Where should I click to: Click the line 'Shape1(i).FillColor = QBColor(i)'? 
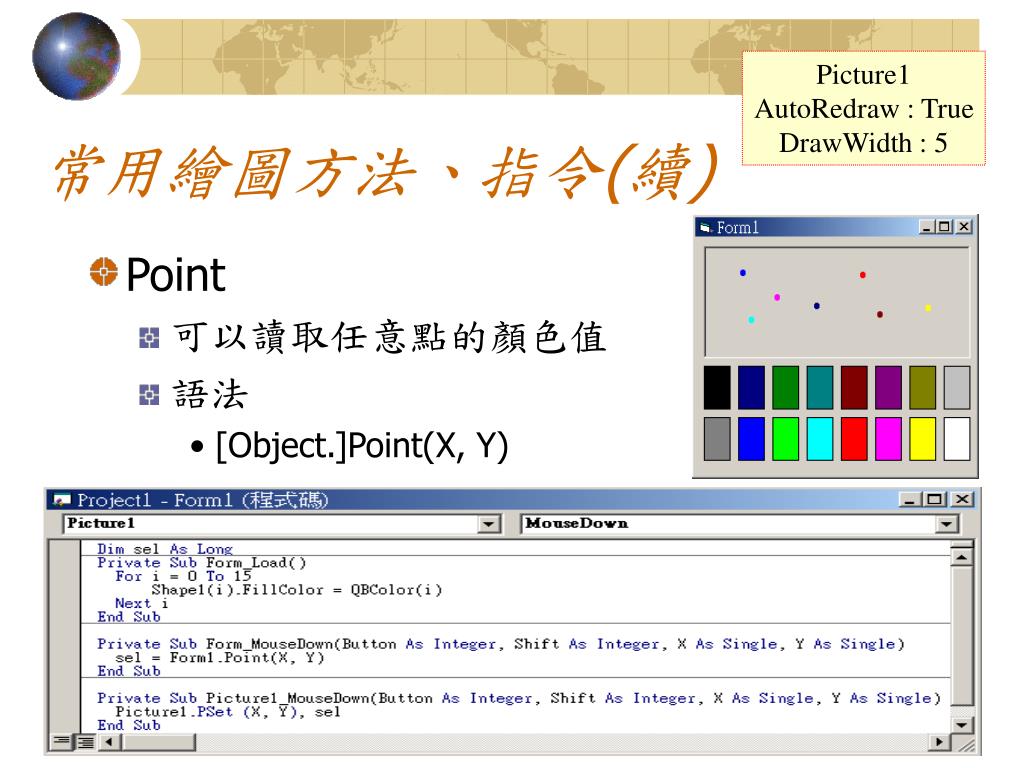pos(296,590)
